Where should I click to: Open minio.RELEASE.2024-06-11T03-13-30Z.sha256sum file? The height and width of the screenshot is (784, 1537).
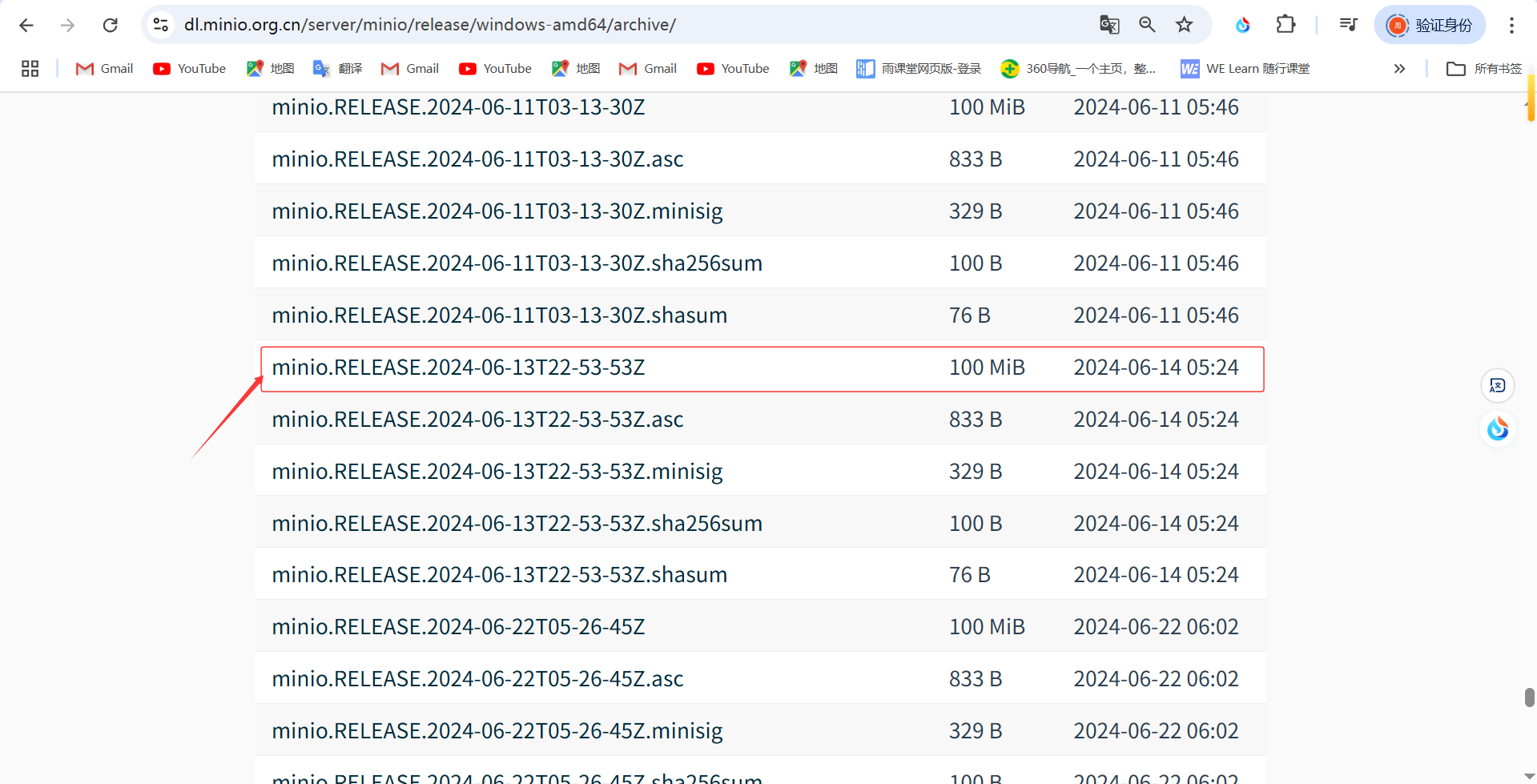pos(517,263)
